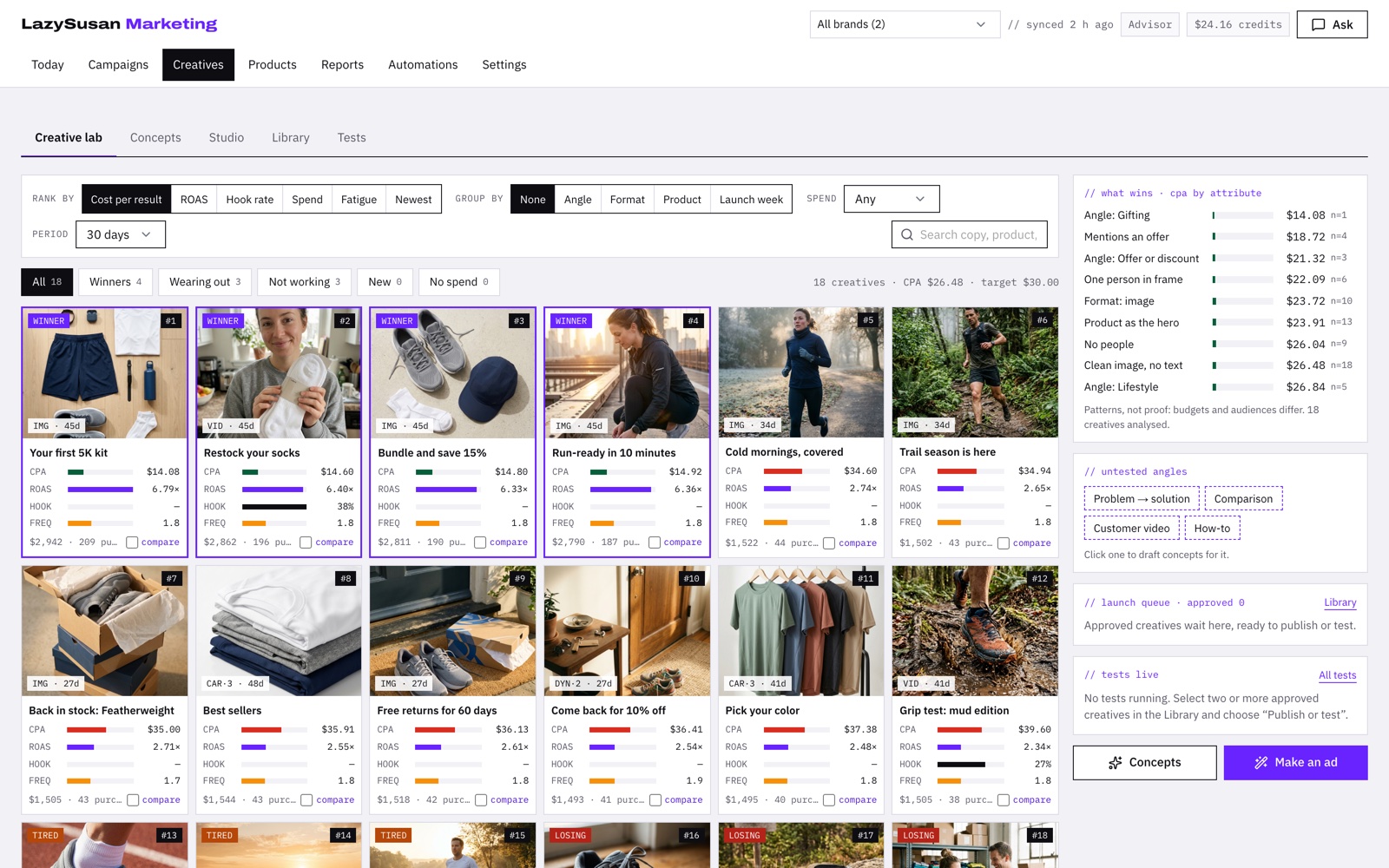Filter to Wearing out creatives
Image resolution: width=1389 pixels, height=868 pixels.
point(205,282)
